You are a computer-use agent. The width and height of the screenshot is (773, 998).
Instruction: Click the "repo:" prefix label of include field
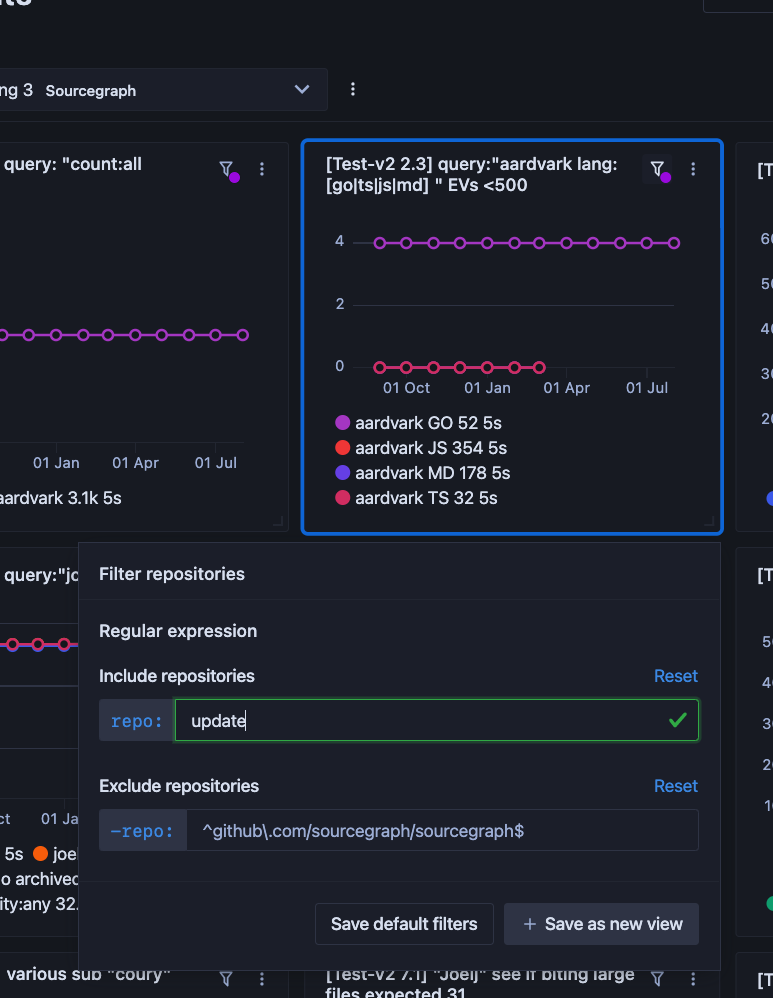(x=136, y=720)
